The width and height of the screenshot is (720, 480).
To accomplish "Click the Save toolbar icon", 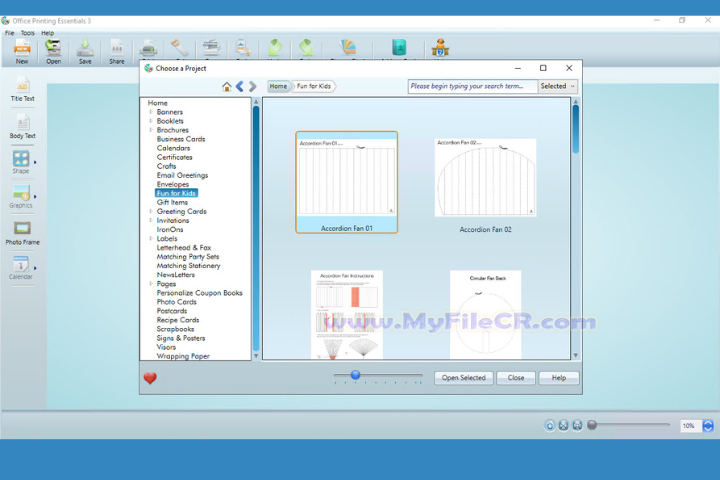I will (x=85, y=51).
